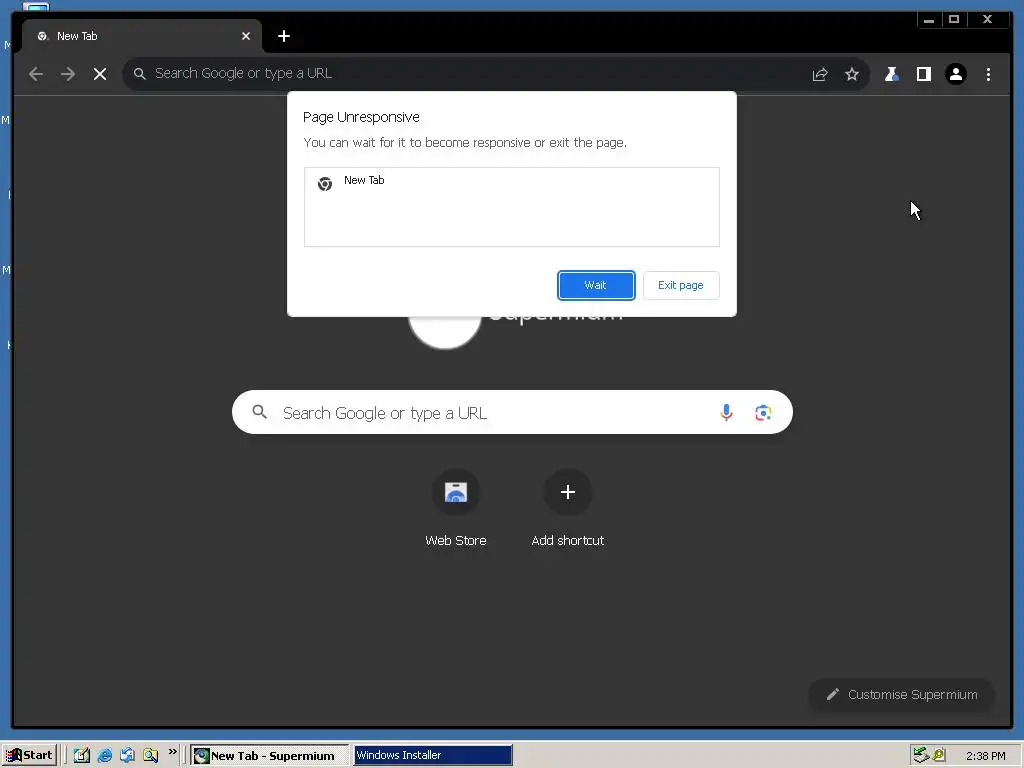Go forward using the forward arrow
Viewport: 1024px width, 768px height.
pos(68,74)
